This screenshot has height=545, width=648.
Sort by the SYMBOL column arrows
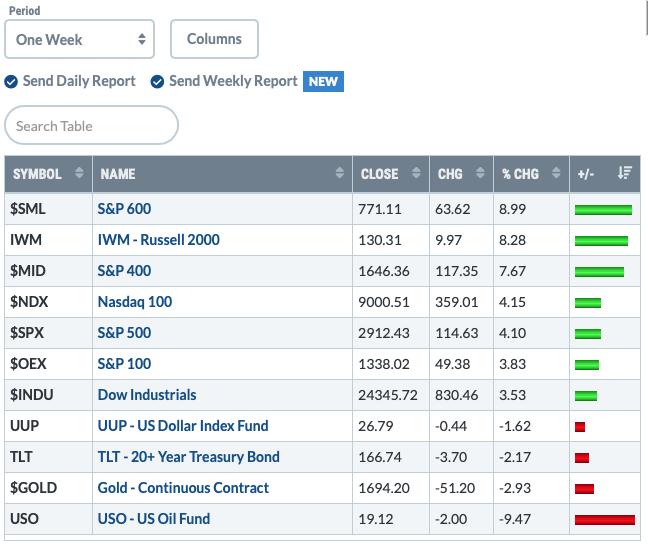[x=79, y=172]
